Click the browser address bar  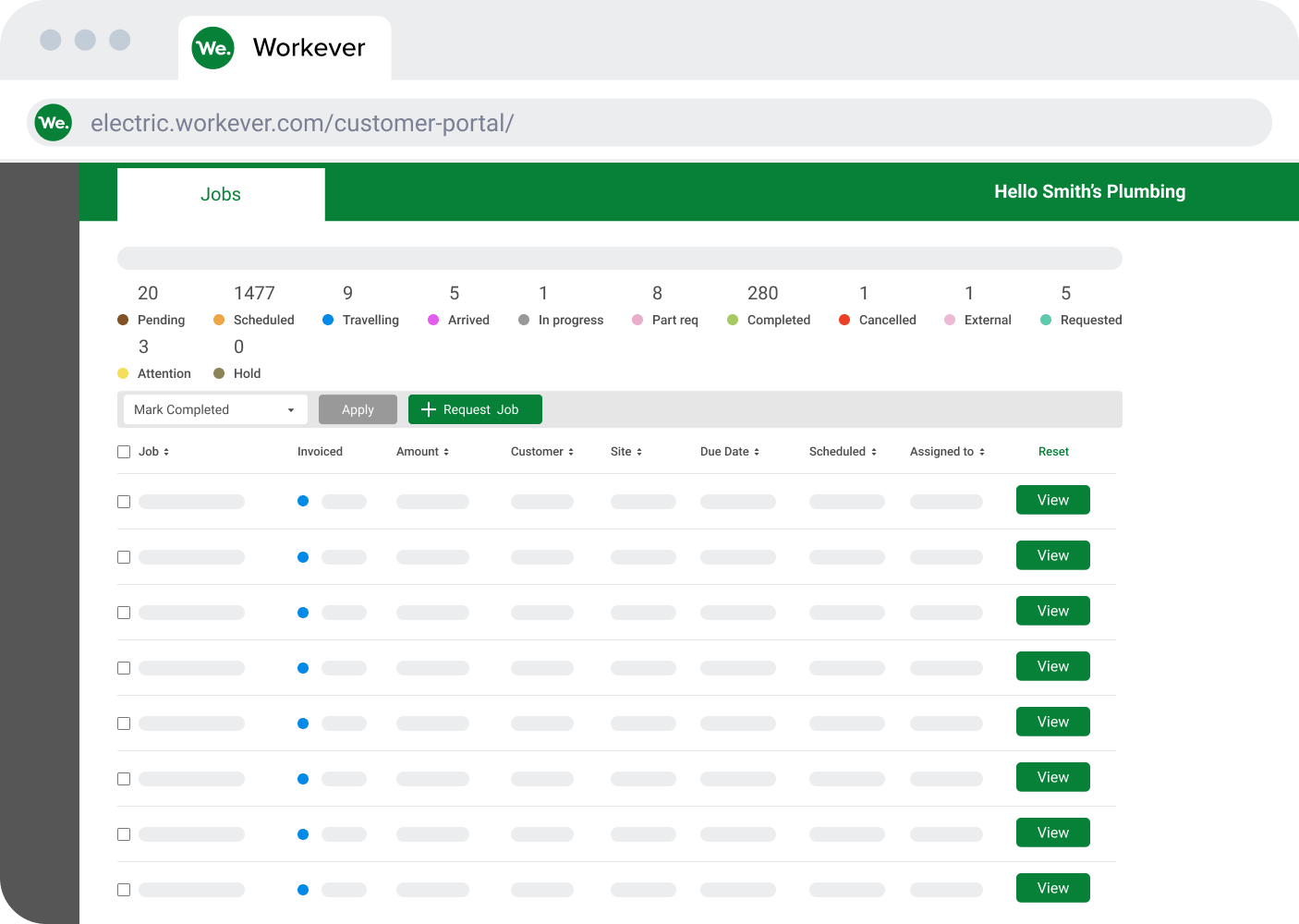647,122
